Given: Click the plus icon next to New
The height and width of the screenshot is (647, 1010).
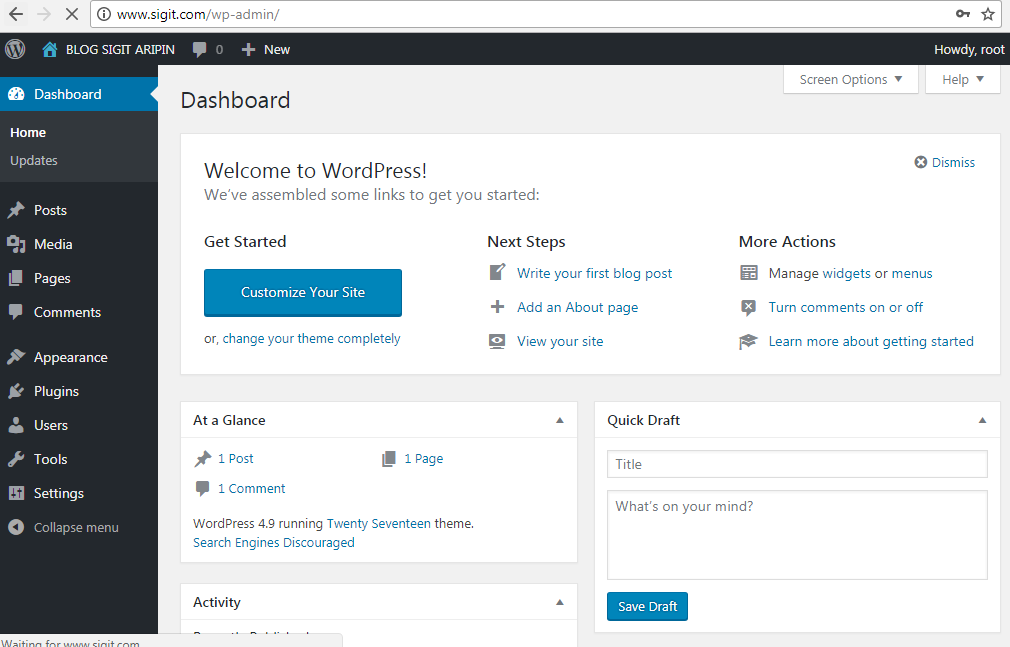Looking at the screenshot, I should (249, 50).
